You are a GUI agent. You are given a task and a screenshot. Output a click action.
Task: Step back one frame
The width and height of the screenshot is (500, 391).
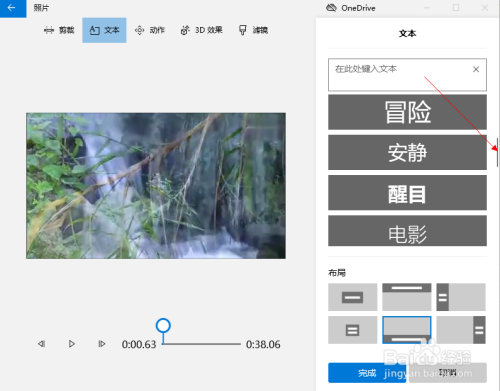(x=41, y=344)
